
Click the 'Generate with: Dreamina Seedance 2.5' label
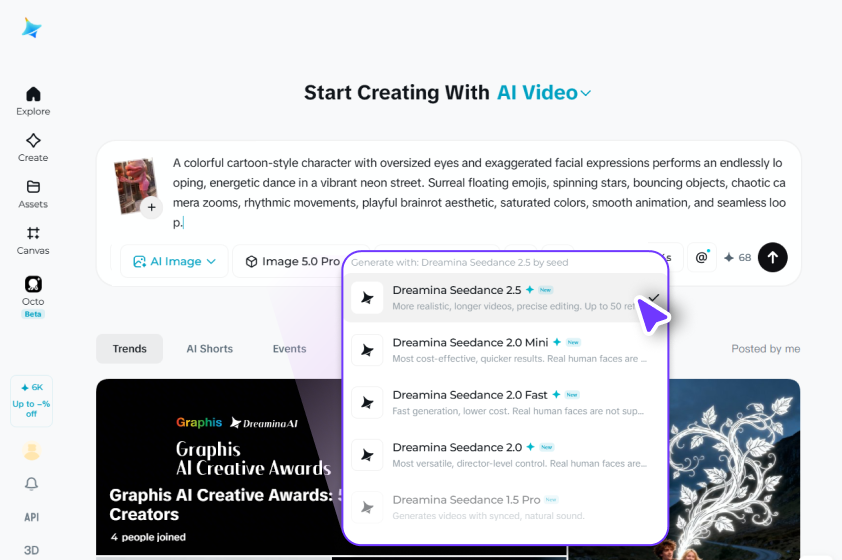[x=460, y=263]
